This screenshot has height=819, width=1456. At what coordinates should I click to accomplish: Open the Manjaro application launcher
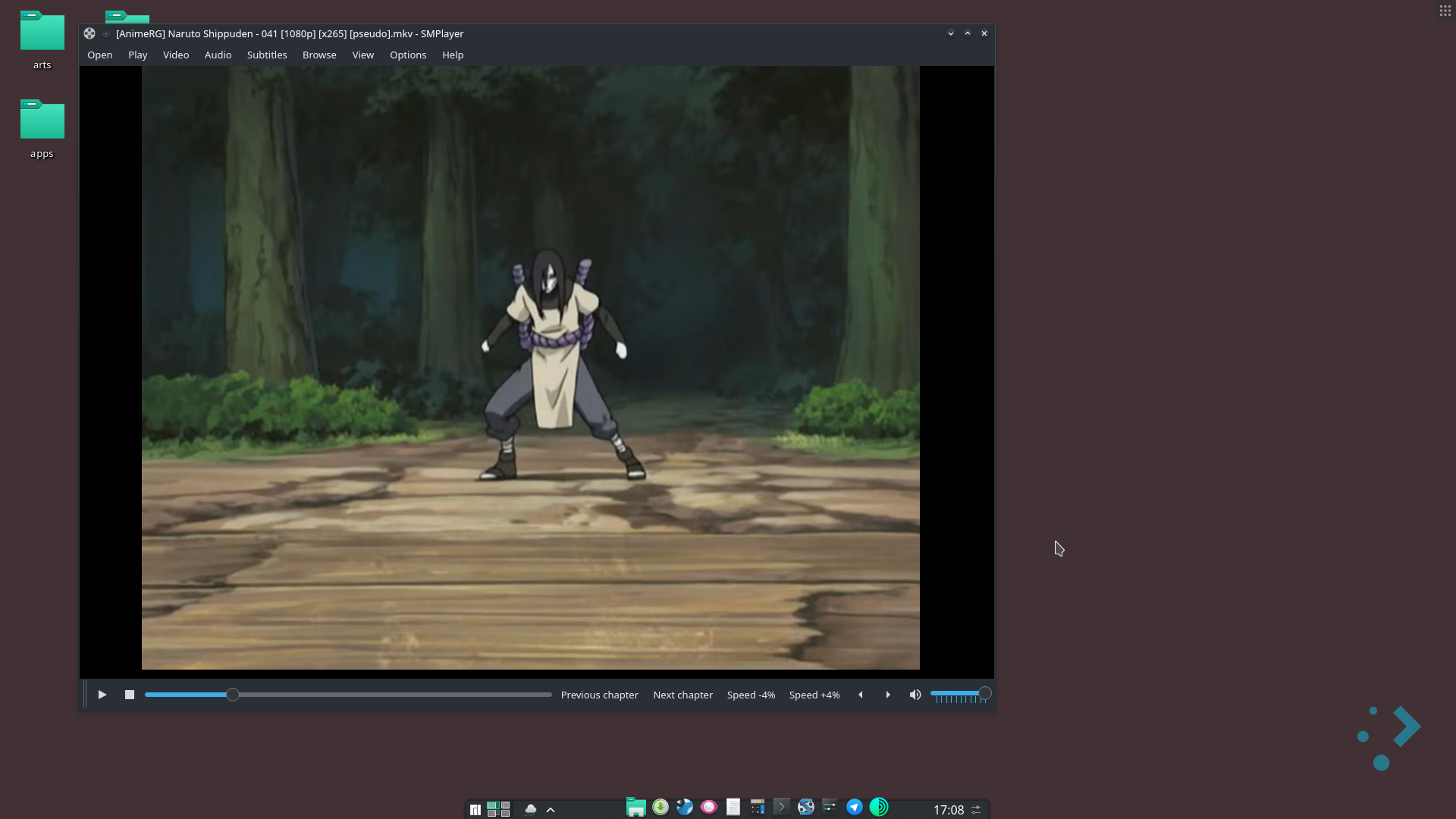click(x=475, y=809)
